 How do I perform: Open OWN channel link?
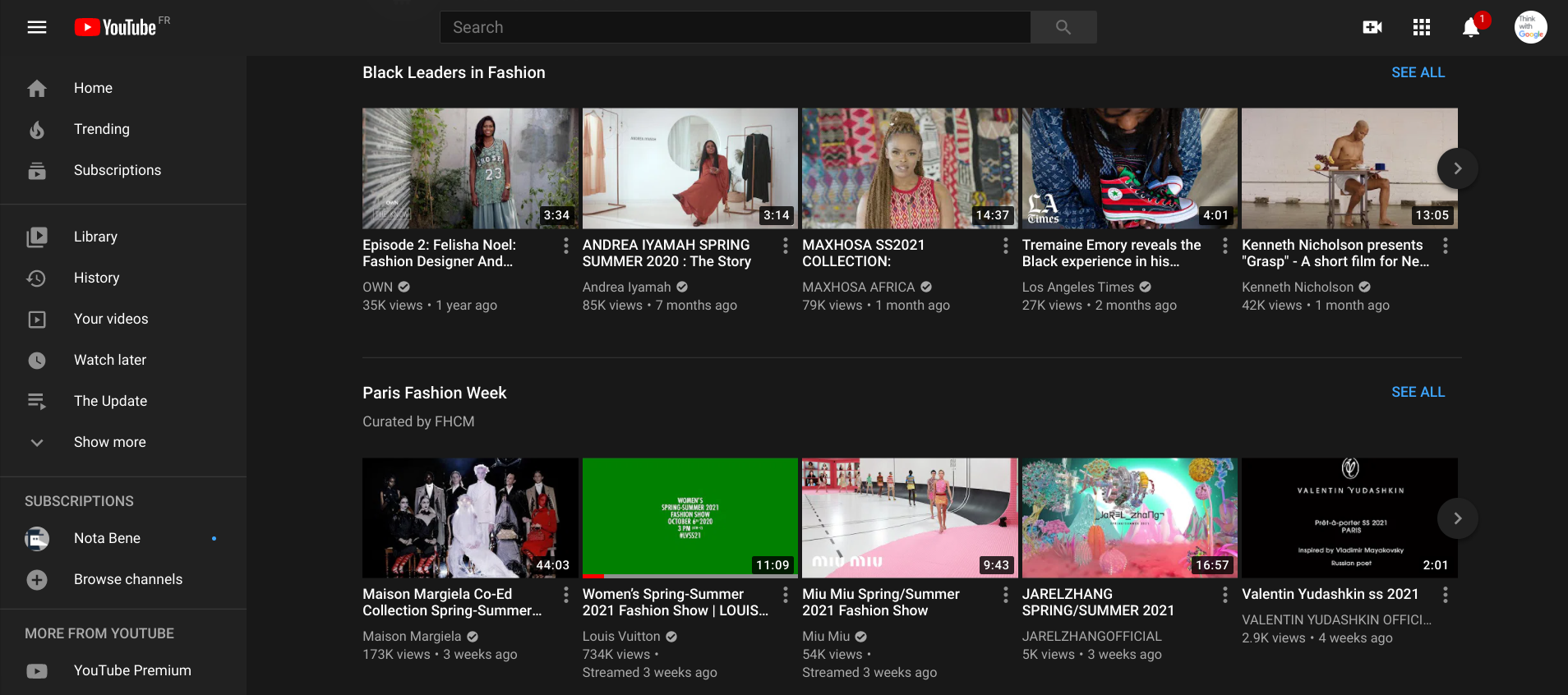pos(378,287)
